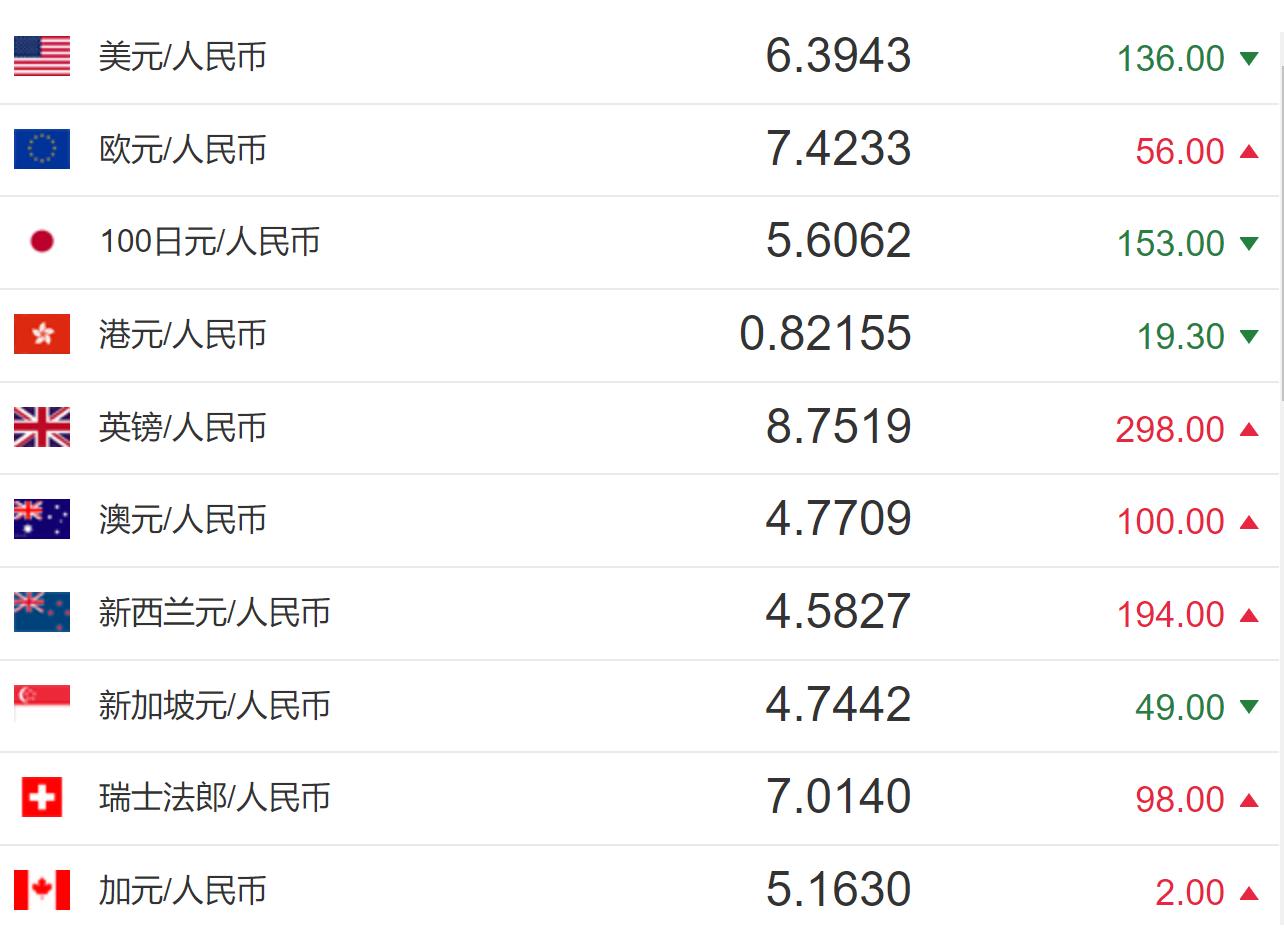Click the New Zealand flag icon
Image resolution: width=1284 pixels, height=938 pixels.
coord(42,612)
